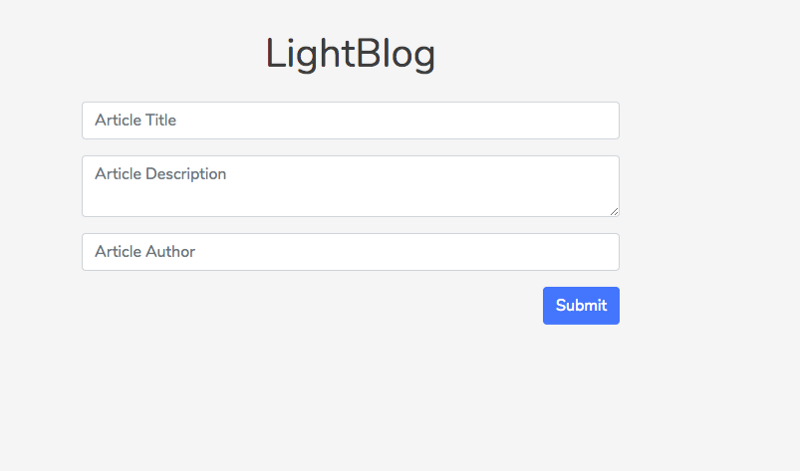
Task: Focus the Article Description text area
Action: coord(350,186)
